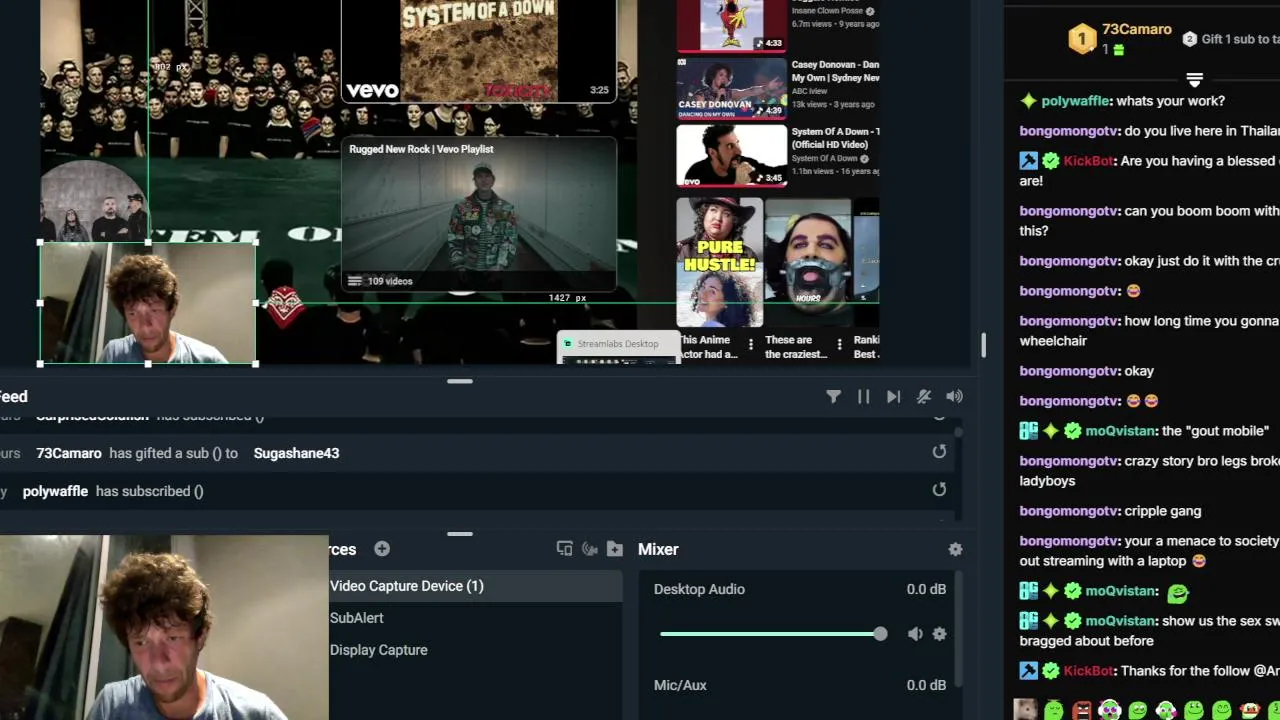Add a new source with the plus icon

(382, 549)
